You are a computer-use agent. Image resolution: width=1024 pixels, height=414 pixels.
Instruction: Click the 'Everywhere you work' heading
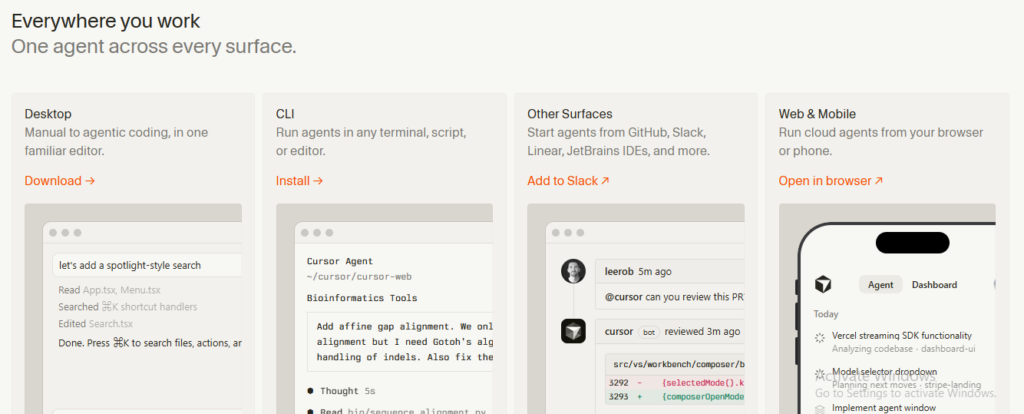tap(106, 22)
